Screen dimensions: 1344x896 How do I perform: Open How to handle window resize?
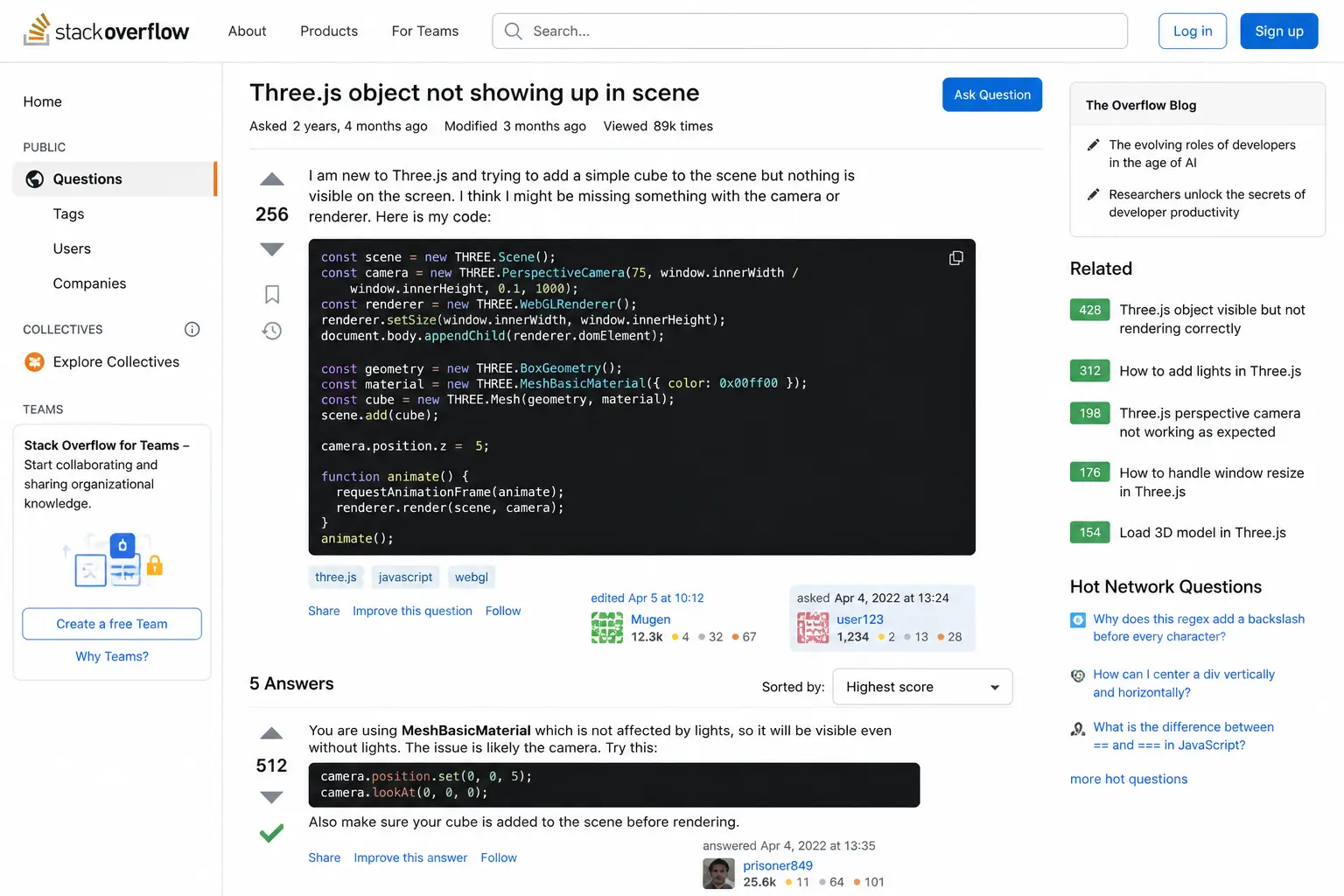(x=1212, y=482)
